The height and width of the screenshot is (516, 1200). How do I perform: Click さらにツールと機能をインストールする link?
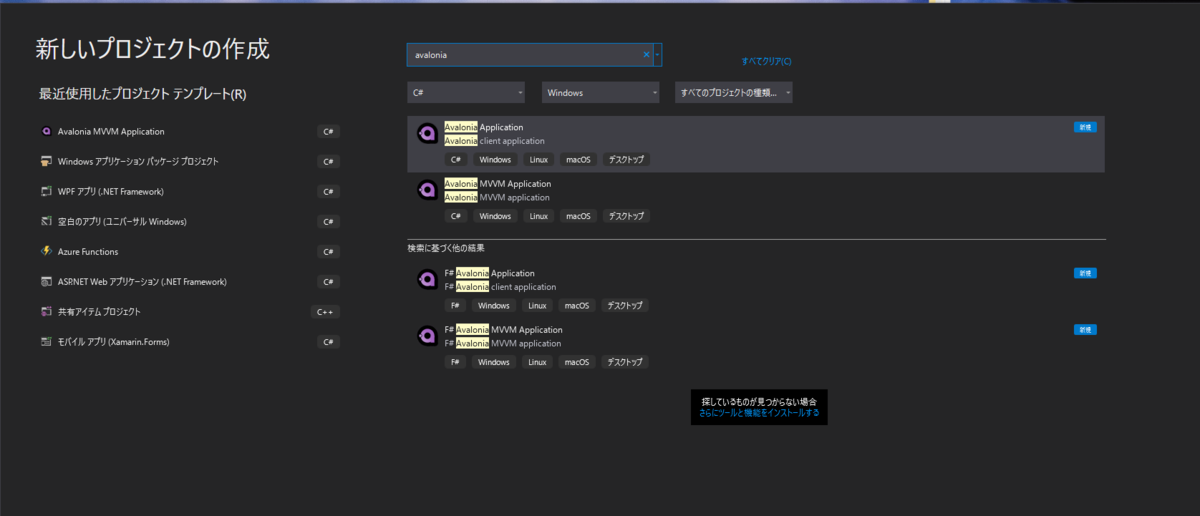click(x=759, y=412)
